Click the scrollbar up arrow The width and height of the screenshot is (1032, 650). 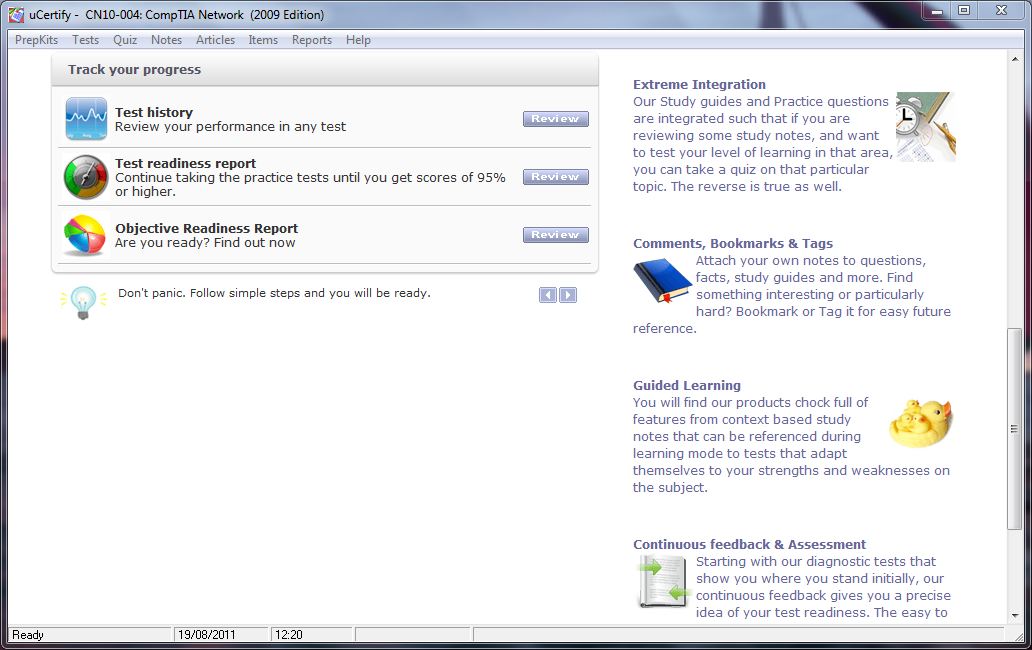pos(1014,59)
